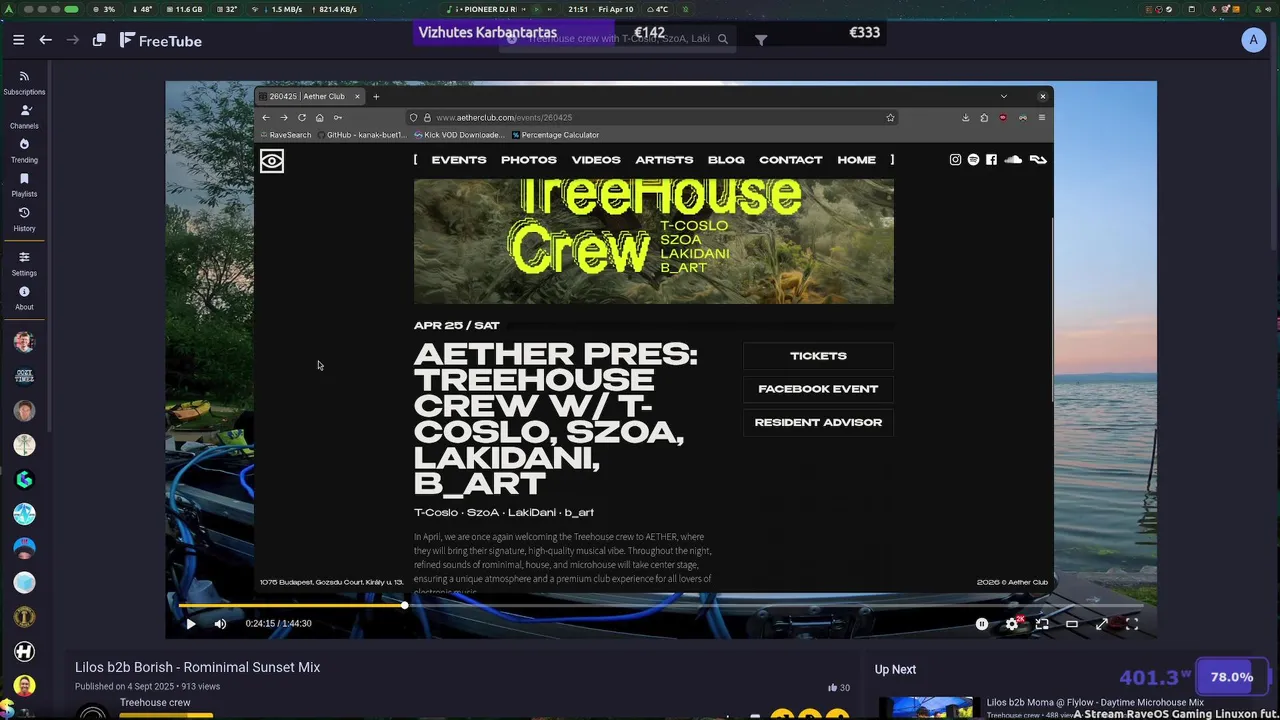Toggle theater mode rectangle icon
Image resolution: width=1280 pixels, height=720 pixels.
1072,624
